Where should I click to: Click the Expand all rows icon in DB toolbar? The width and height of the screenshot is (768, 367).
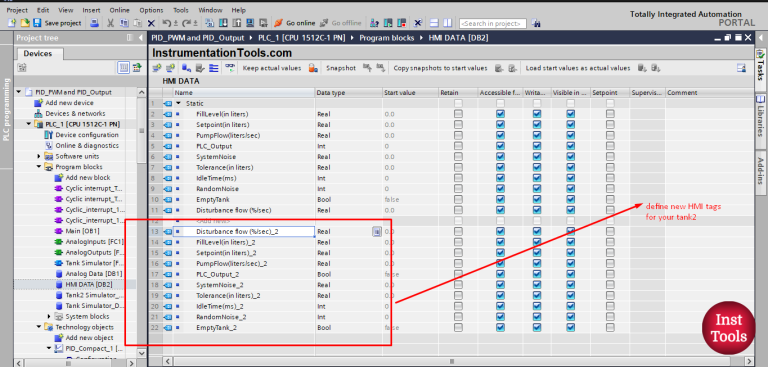pyautogui.click(x=214, y=68)
